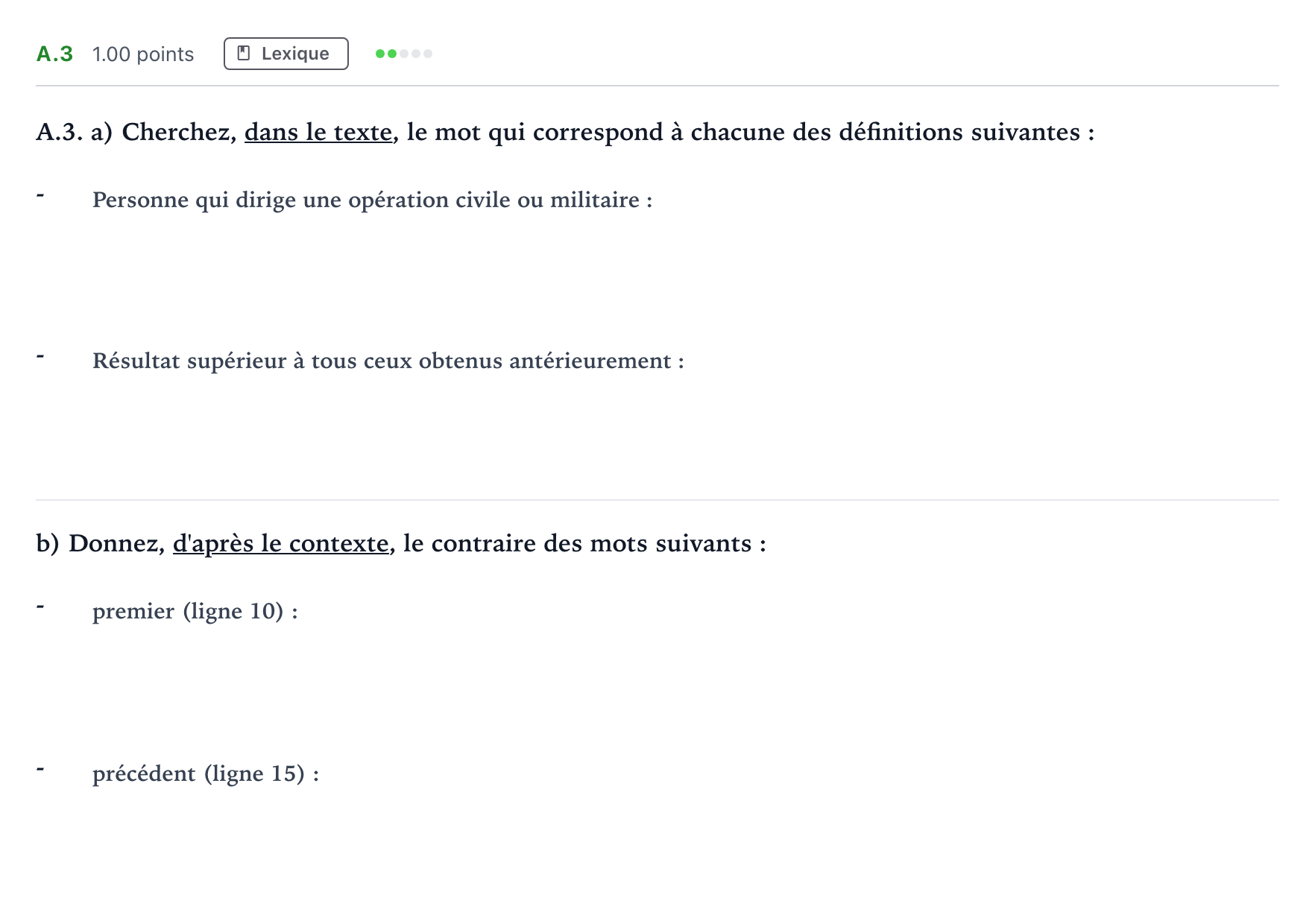Select the second green difficulty dot

pos(392,54)
